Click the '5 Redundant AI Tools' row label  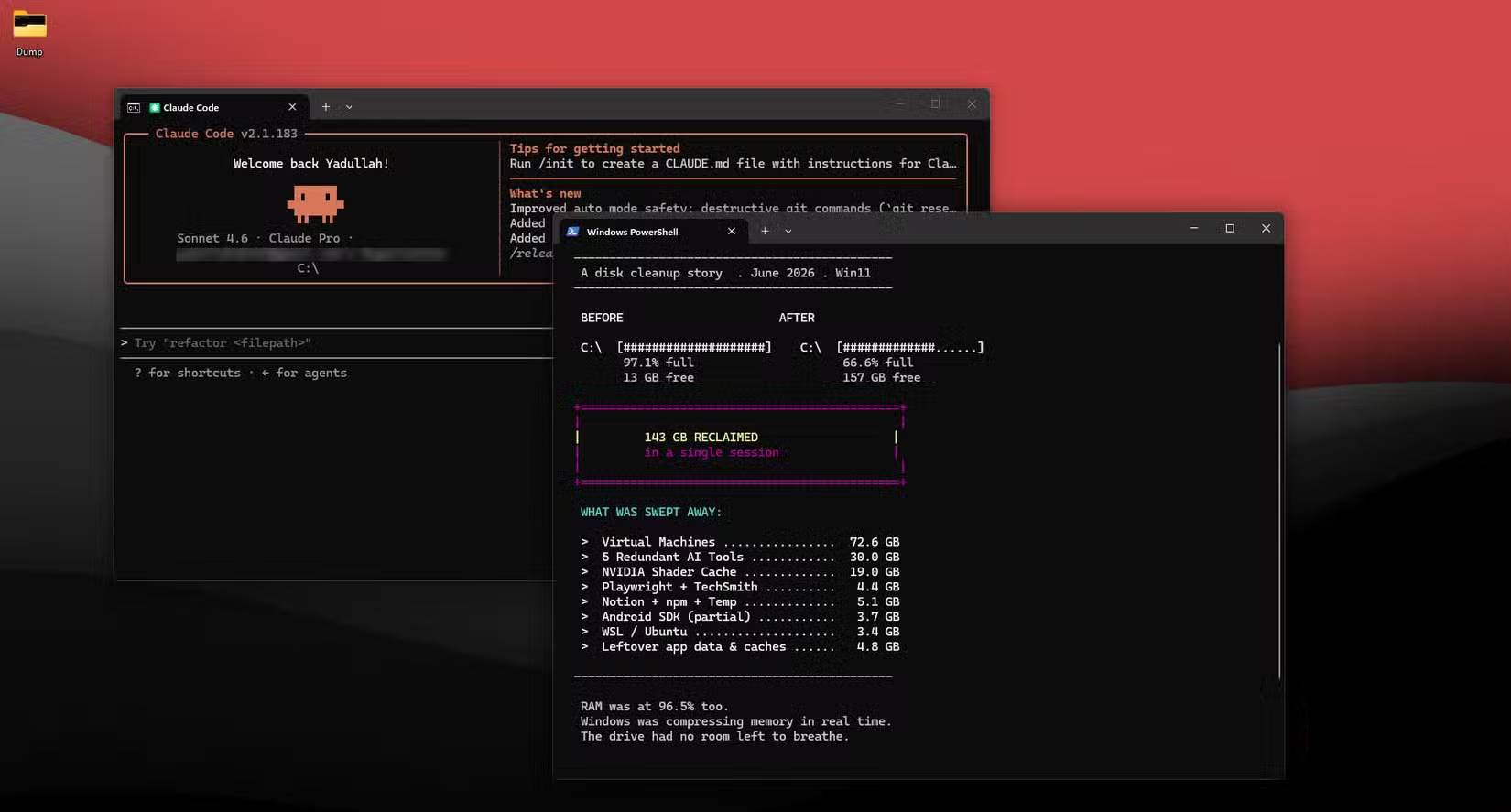tap(672, 557)
